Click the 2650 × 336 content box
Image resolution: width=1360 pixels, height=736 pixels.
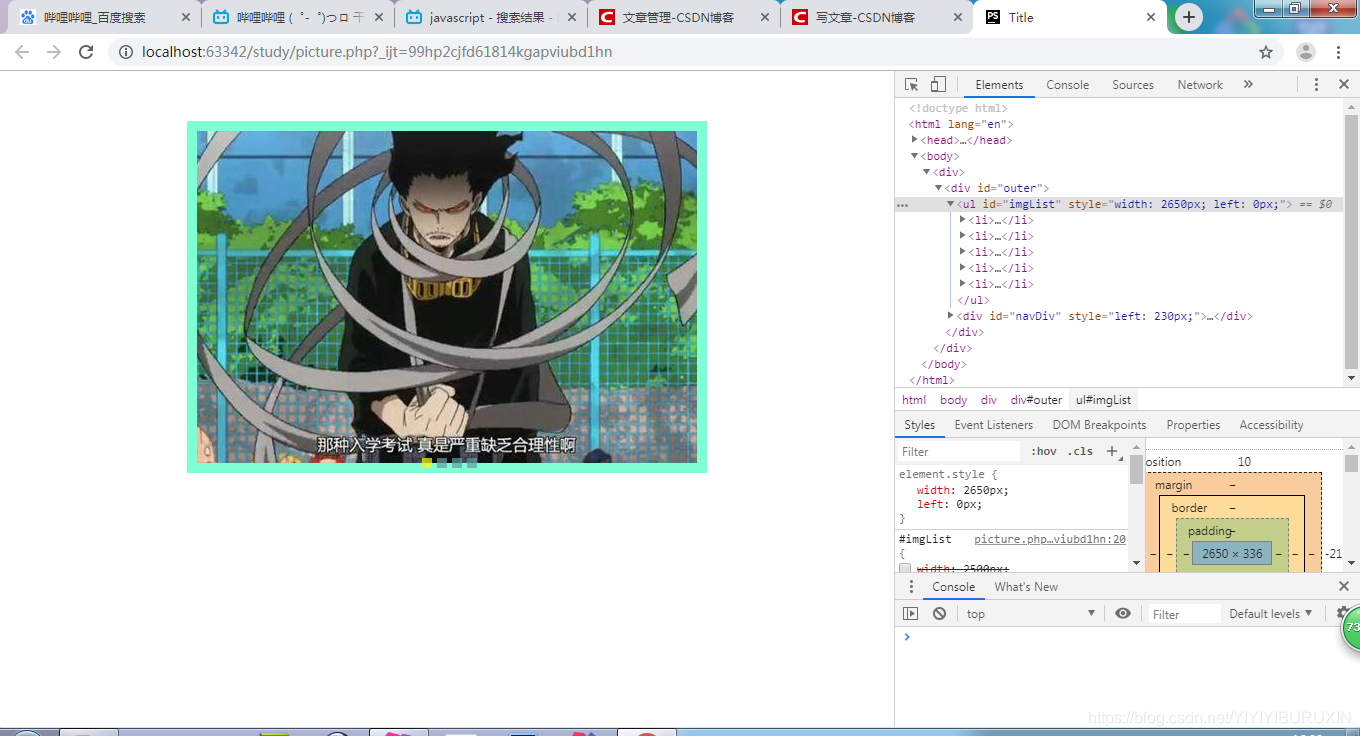tap(1232, 554)
